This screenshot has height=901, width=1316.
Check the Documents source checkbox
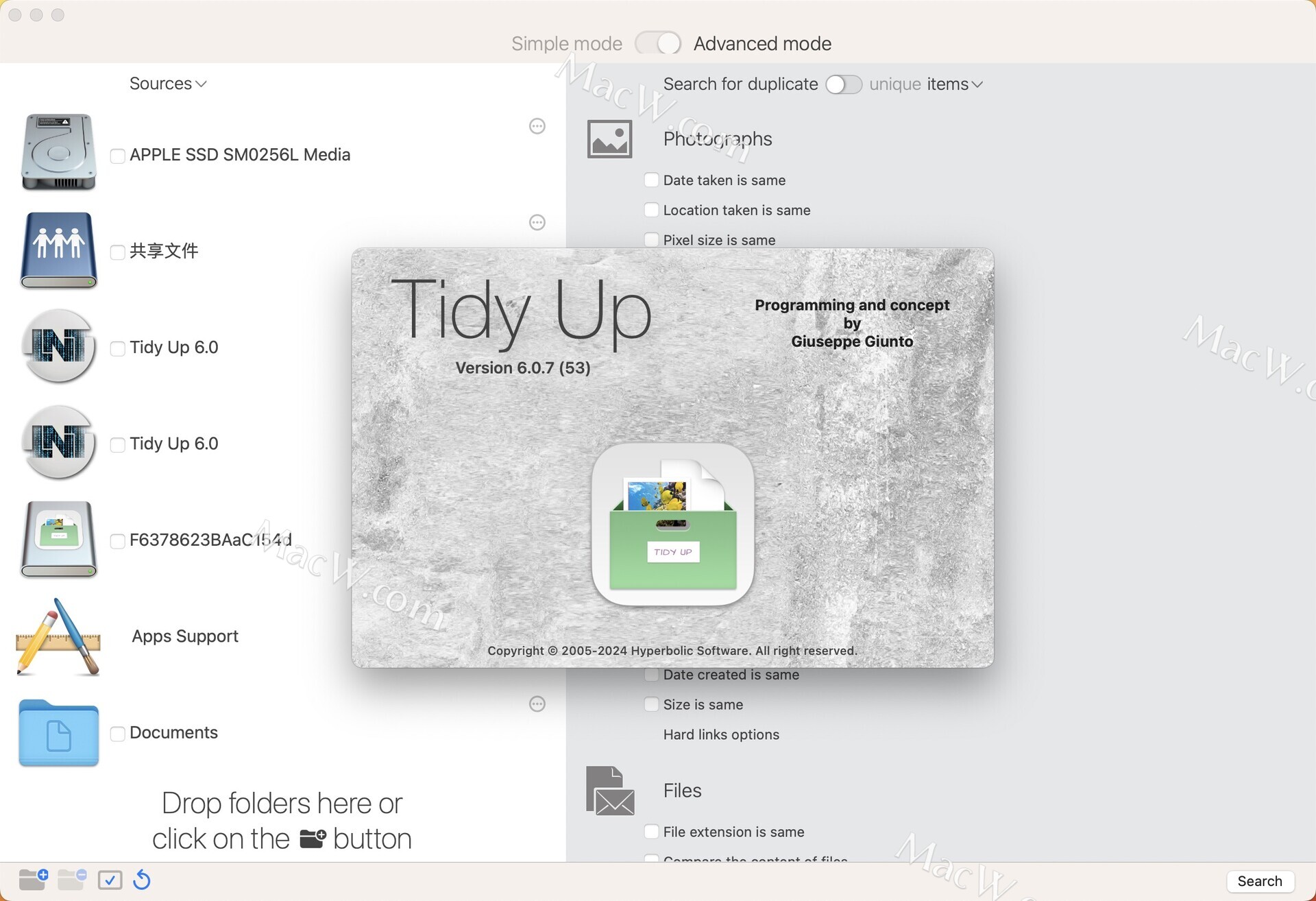click(x=118, y=734)
